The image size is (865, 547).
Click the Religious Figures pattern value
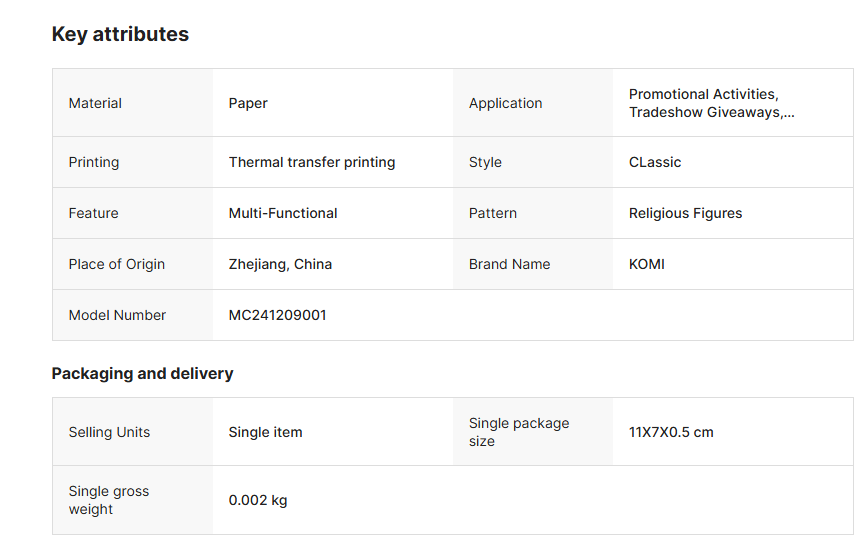685,213
